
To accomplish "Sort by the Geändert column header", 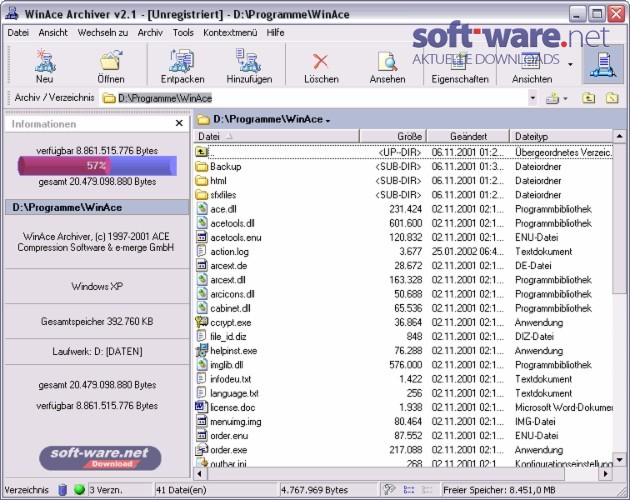I will (468, 136).
